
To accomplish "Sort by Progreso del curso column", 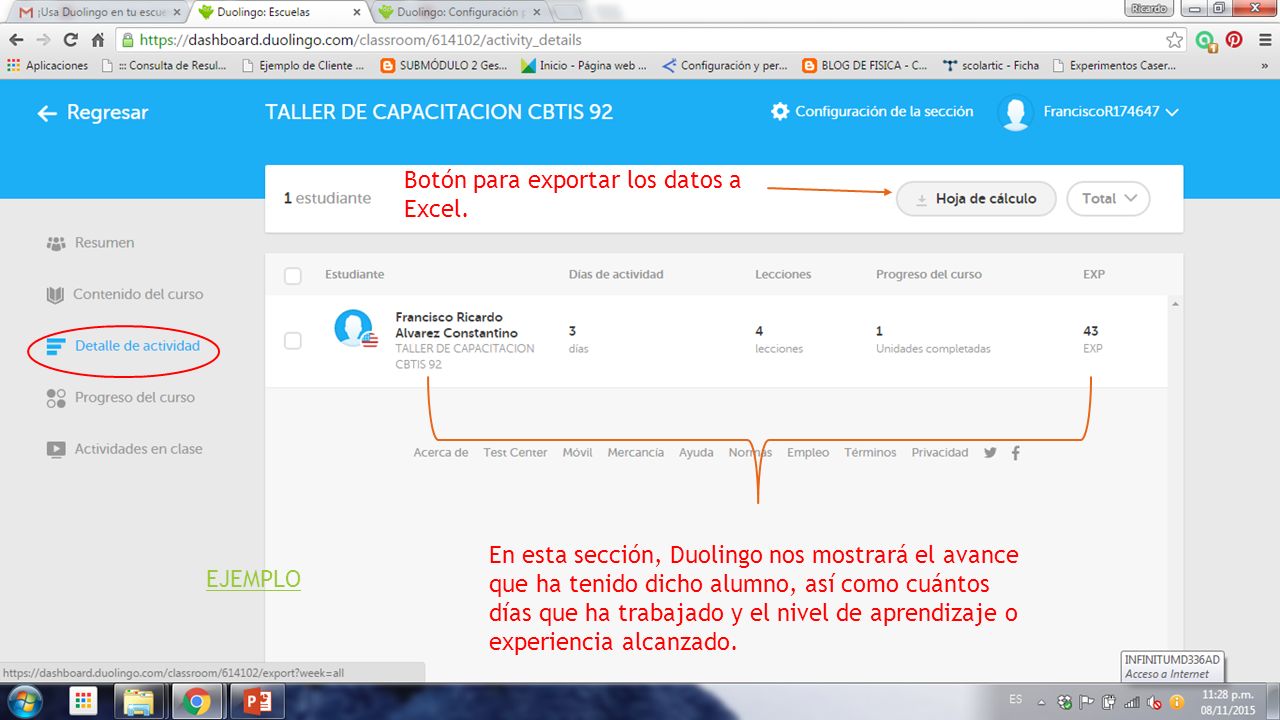I will click(929, 274).
